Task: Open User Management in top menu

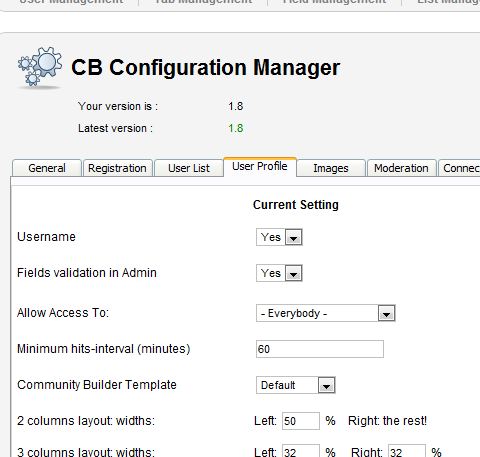Action: click(71, 2)
